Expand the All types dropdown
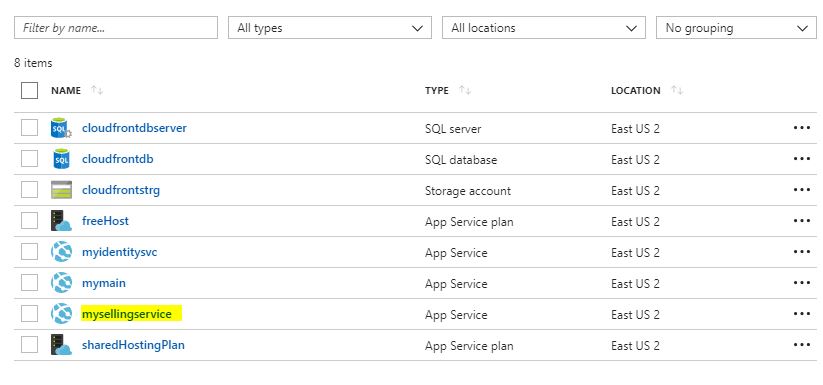Screen dimensions: 823x385 (x=330, y=28)
